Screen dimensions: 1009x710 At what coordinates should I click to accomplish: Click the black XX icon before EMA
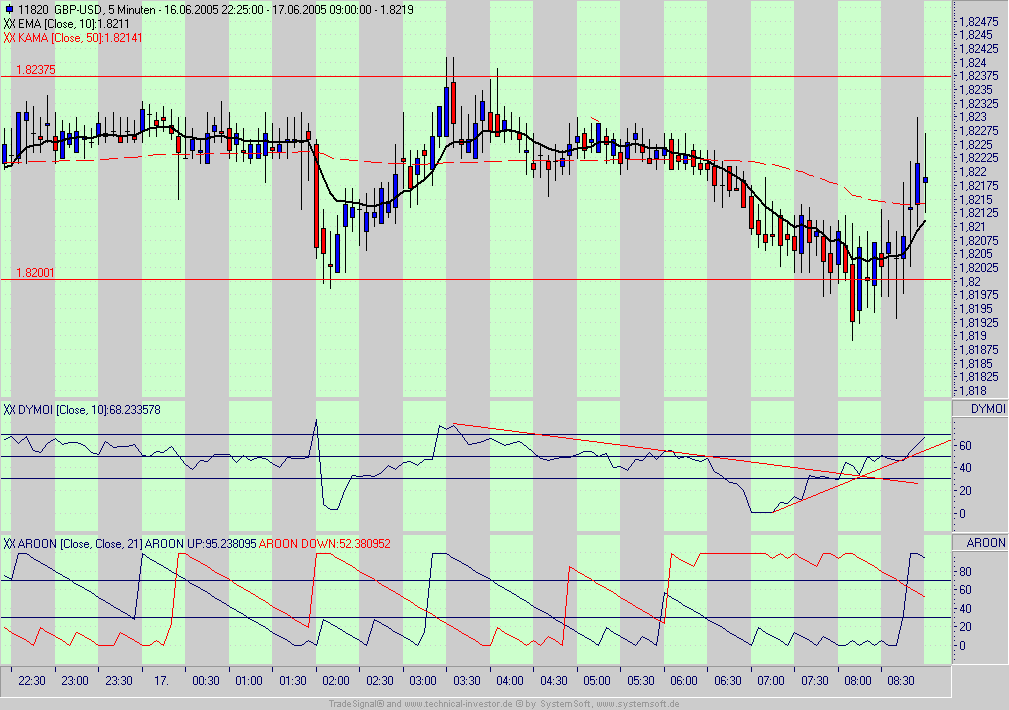pyautogui.click(x=9, y=24)
